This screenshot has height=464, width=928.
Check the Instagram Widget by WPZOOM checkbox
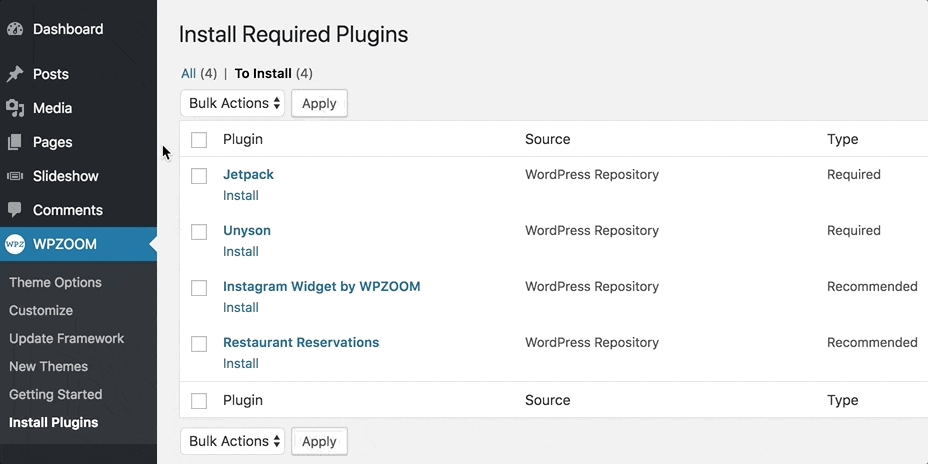[x=199, y=288]
